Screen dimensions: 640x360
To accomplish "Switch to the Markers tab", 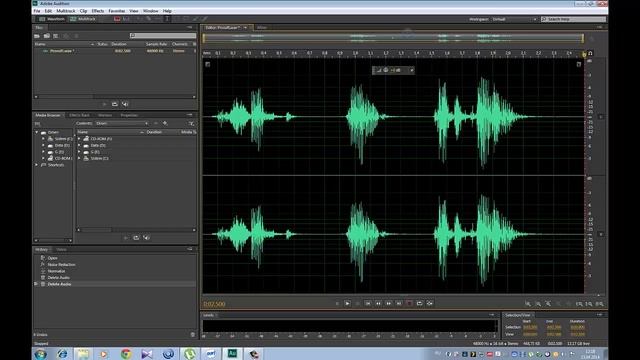I will pyautogui.click(x=105, y=116).
